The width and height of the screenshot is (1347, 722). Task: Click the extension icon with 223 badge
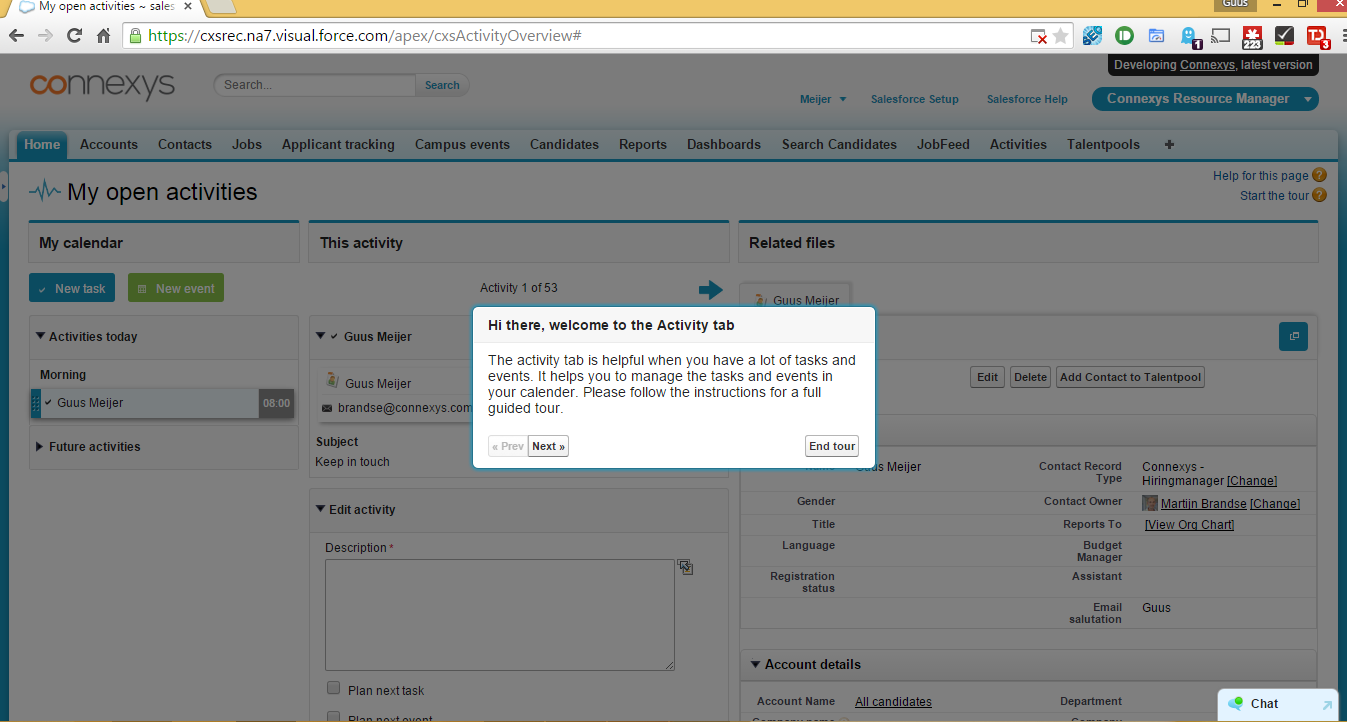tap(1252, 37)
